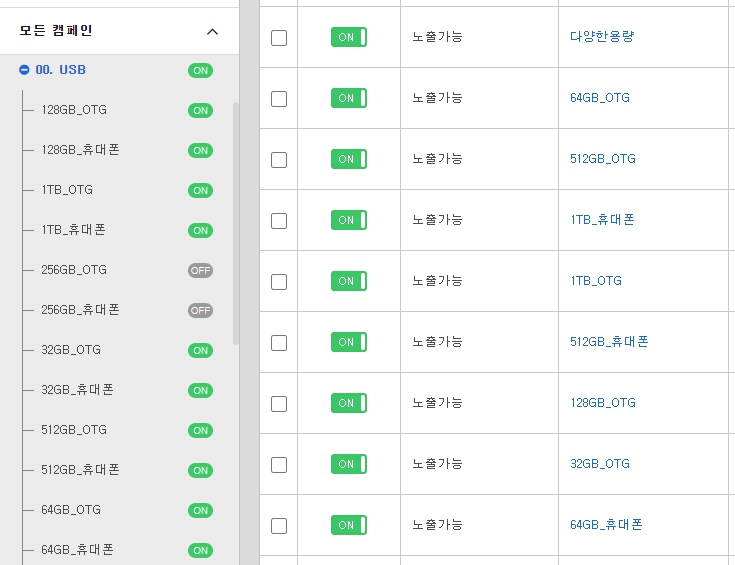Click OFF badge next to 256GB_OTG in sidebar
This screenshot has width=735, height=565.
point(201,271)
